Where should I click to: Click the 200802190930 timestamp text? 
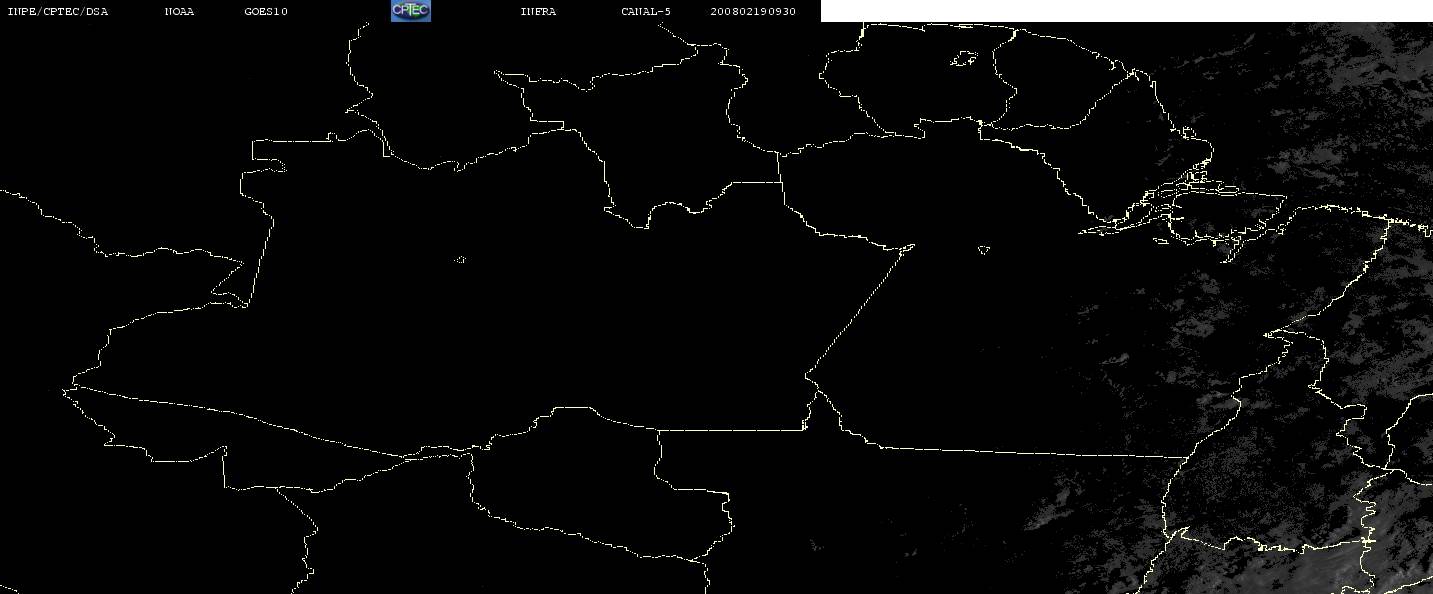(x=753, y=12)
